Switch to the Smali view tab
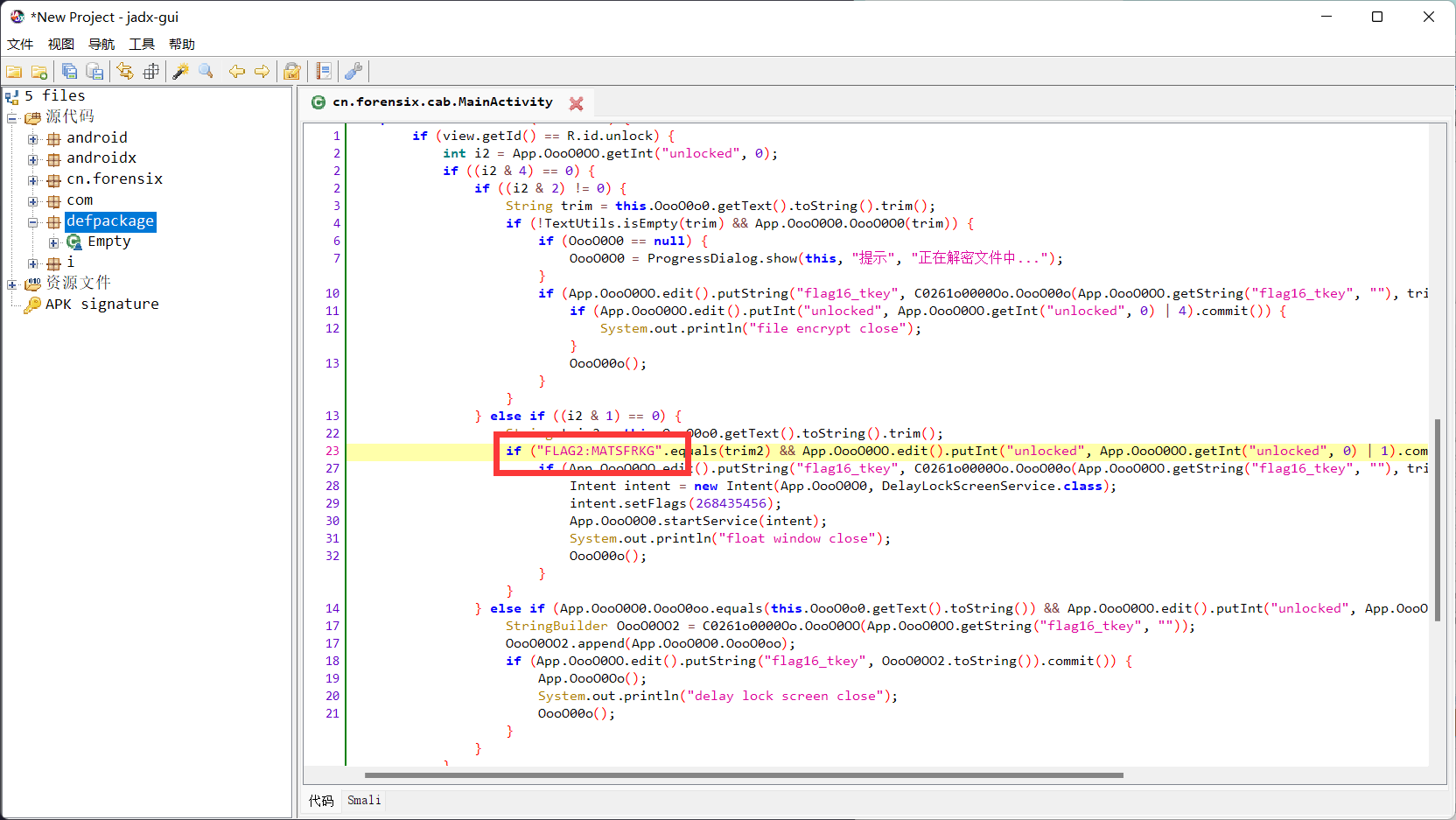This screenshot has height=820, width=1456. point(364,800)
